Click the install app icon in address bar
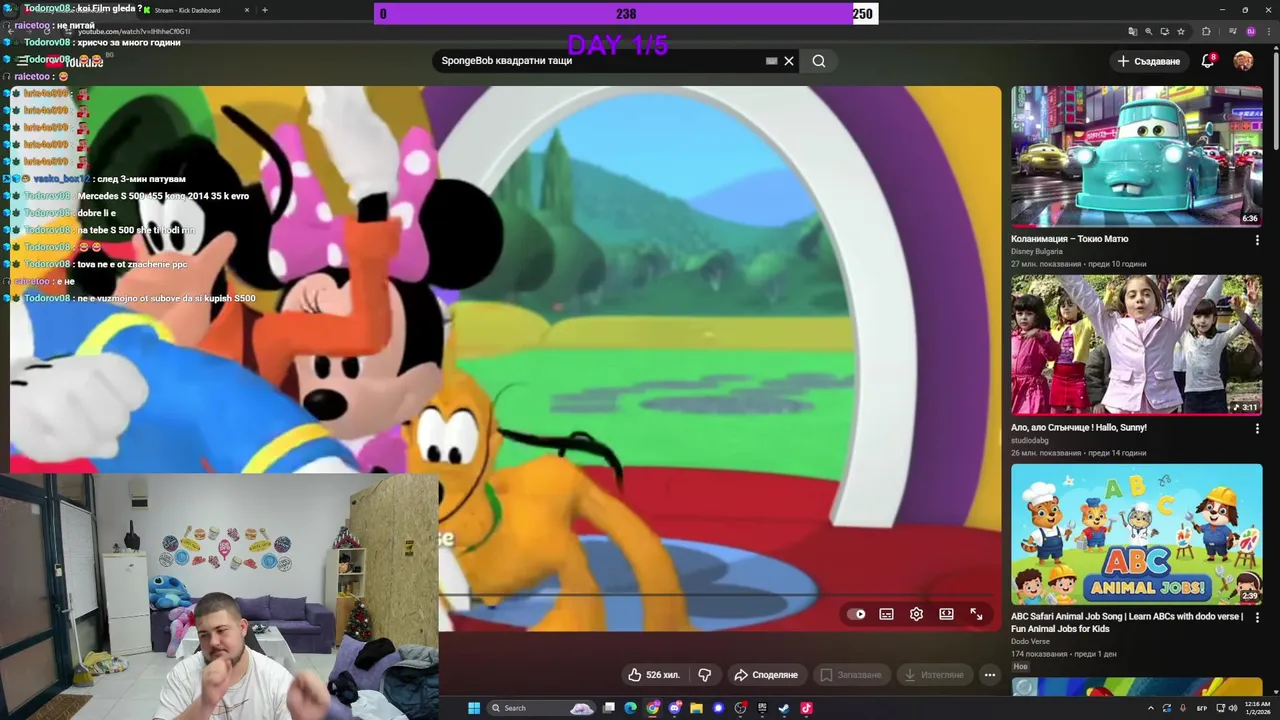1280x720 pixels. coord(1164,31)
